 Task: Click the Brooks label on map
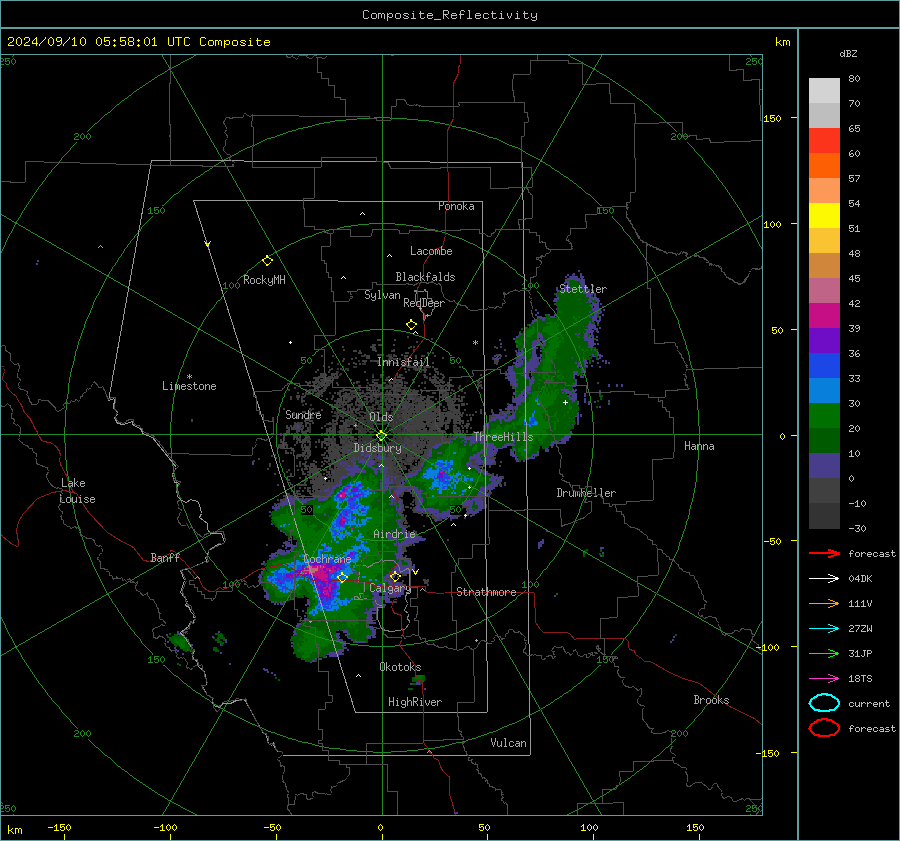(711, 700)
